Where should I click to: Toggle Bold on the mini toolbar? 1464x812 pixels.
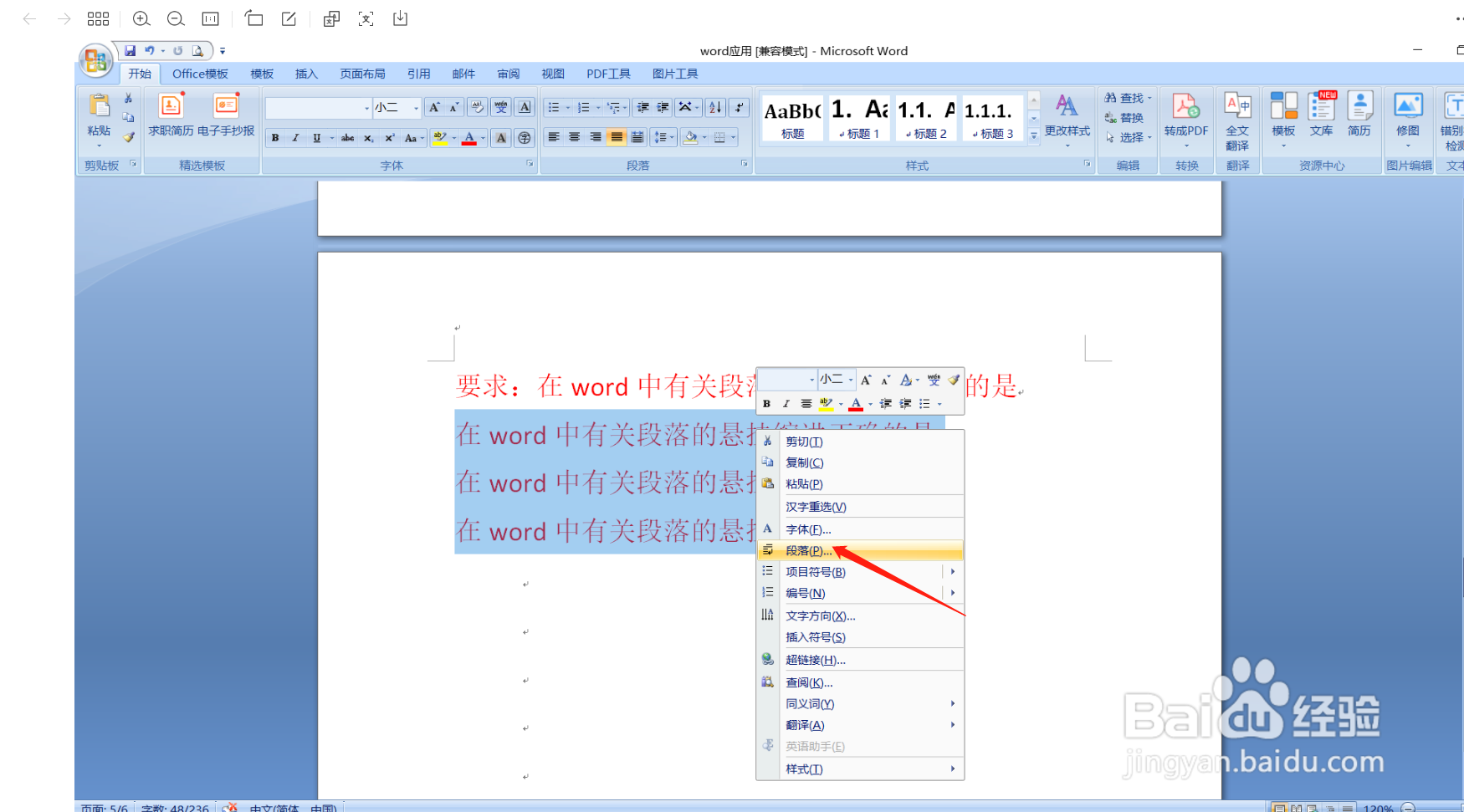tap(766, 403)
